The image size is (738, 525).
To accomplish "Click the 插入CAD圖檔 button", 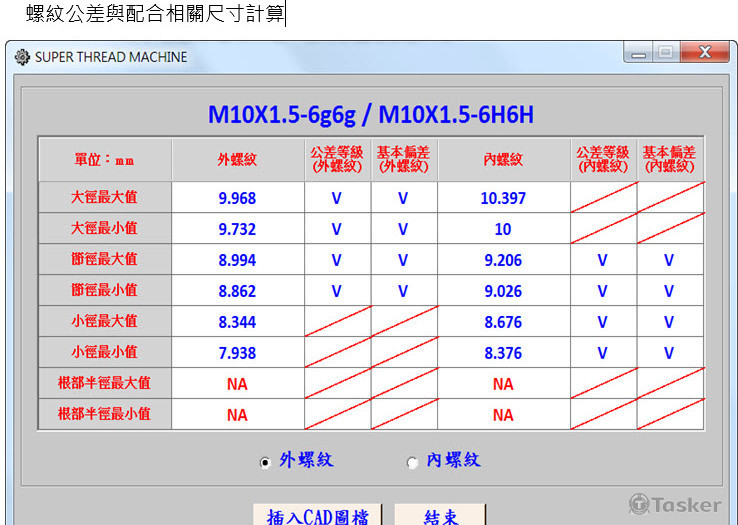I will [318, 516].
